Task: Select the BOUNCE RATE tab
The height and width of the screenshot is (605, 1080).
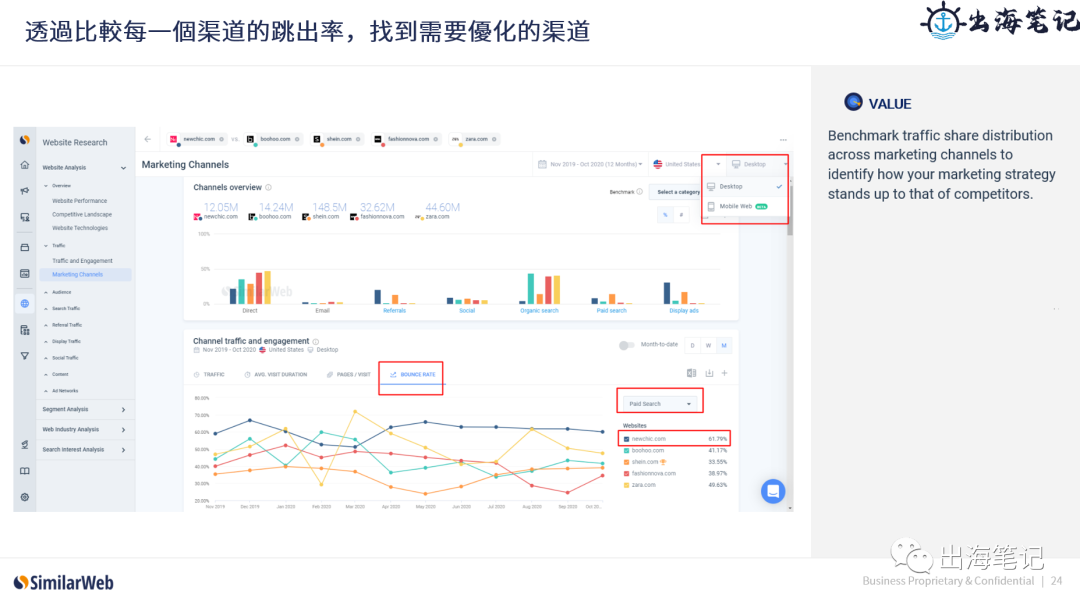Action: pyautogui.click(x=413, y=375)
